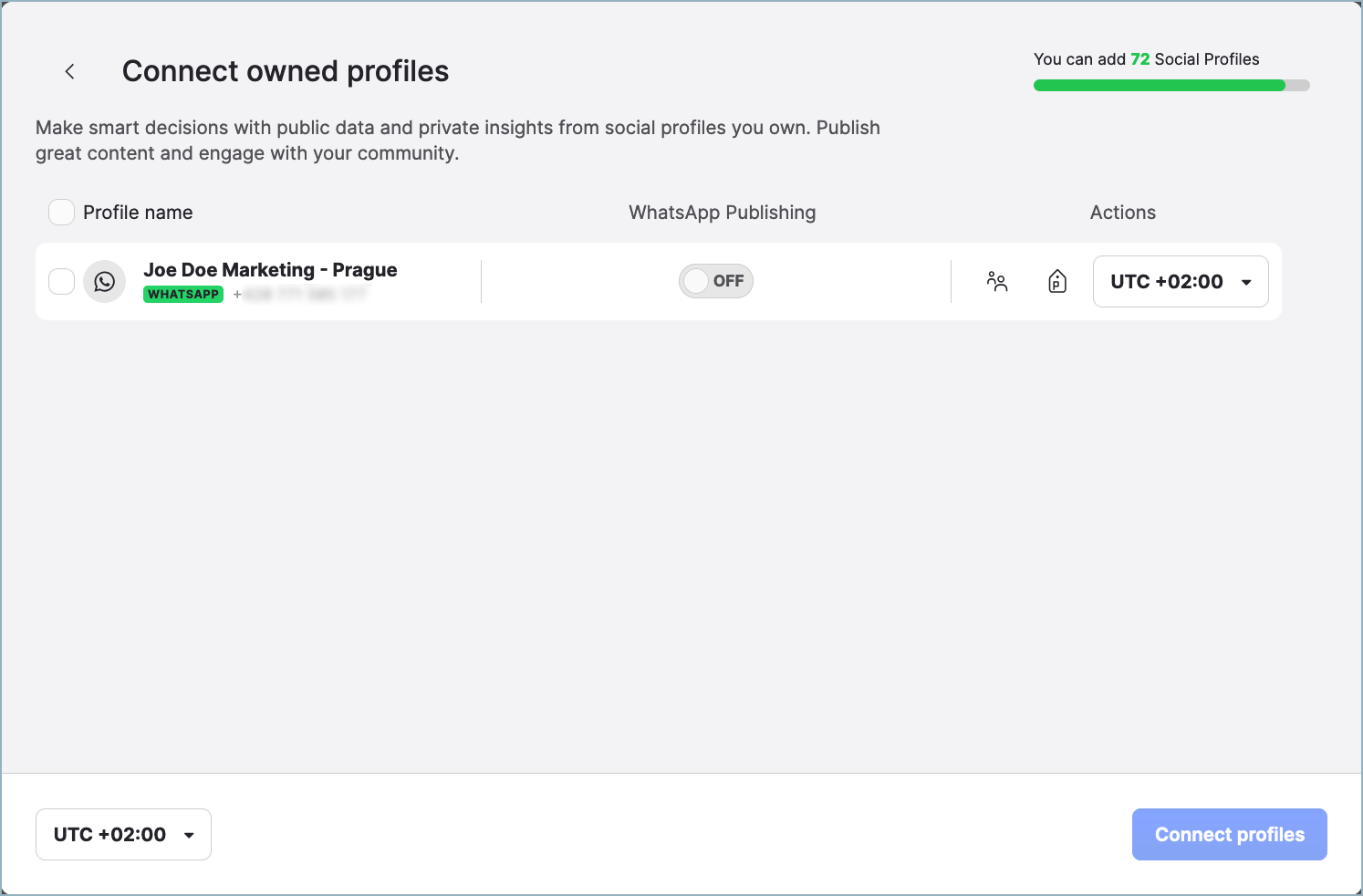Image resolution: width=1363 pixels, height=896 pixels.
Task: Click the green social profiles progress bar
Action: coord(1159,85)
